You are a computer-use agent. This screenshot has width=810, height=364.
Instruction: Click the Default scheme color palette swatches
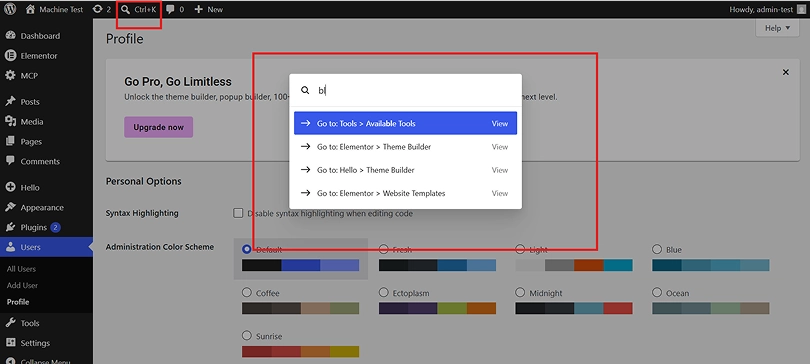tap(301, 265)
